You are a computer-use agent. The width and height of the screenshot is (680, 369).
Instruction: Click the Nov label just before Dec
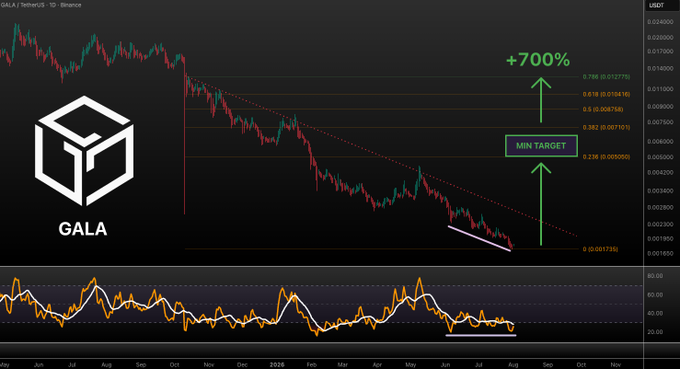[x=209, y=365]
